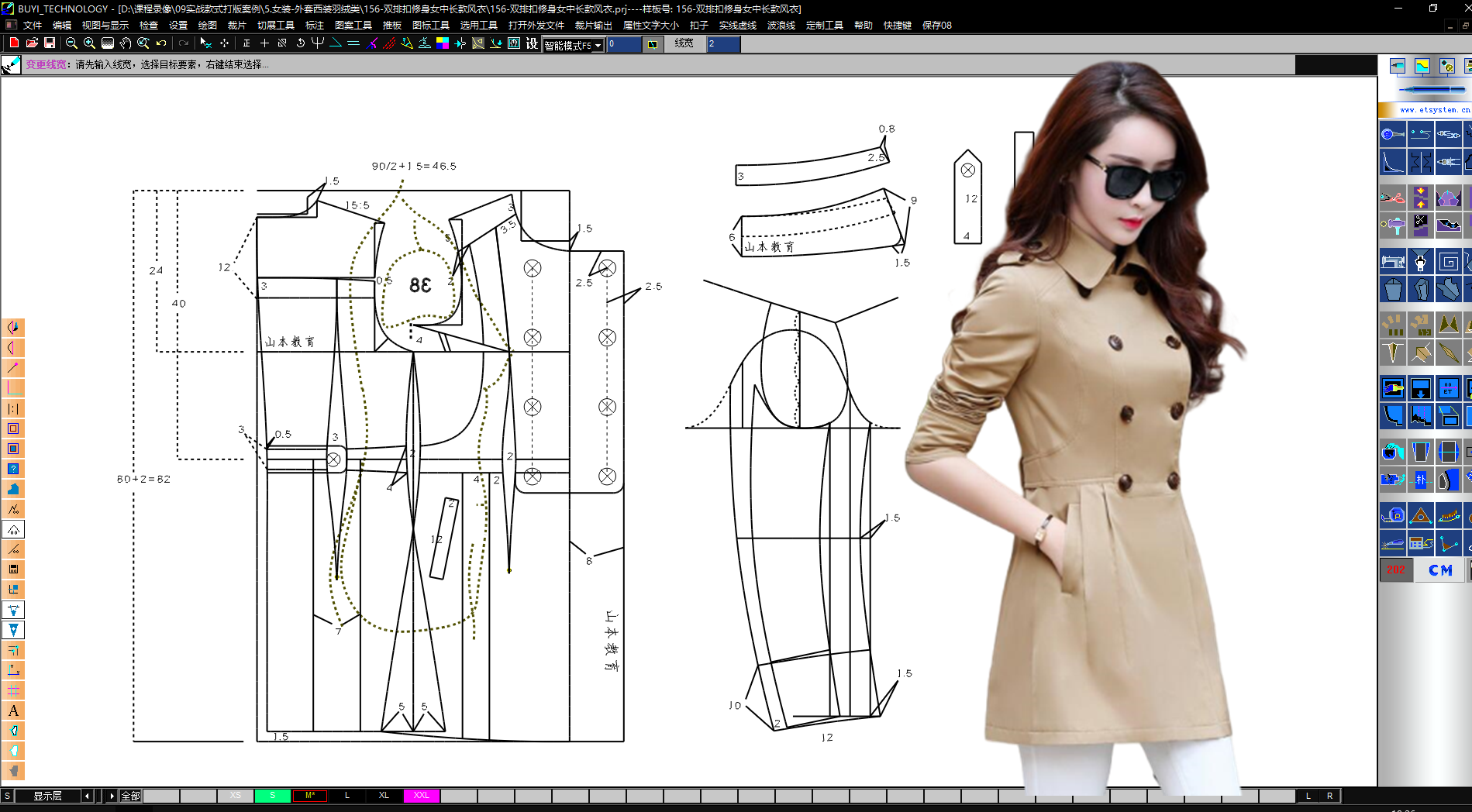Image resolution: width=1472 pixels, height=812 pixels.
Task: Click the ET monitor icon in right panel
Action: (1448, 388)
